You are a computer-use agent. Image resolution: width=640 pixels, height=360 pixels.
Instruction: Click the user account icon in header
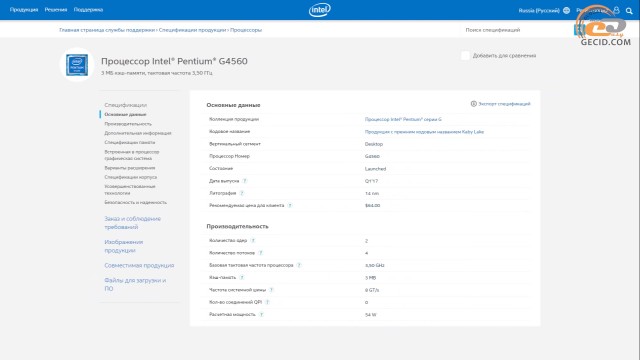click(x=616, y=10)
